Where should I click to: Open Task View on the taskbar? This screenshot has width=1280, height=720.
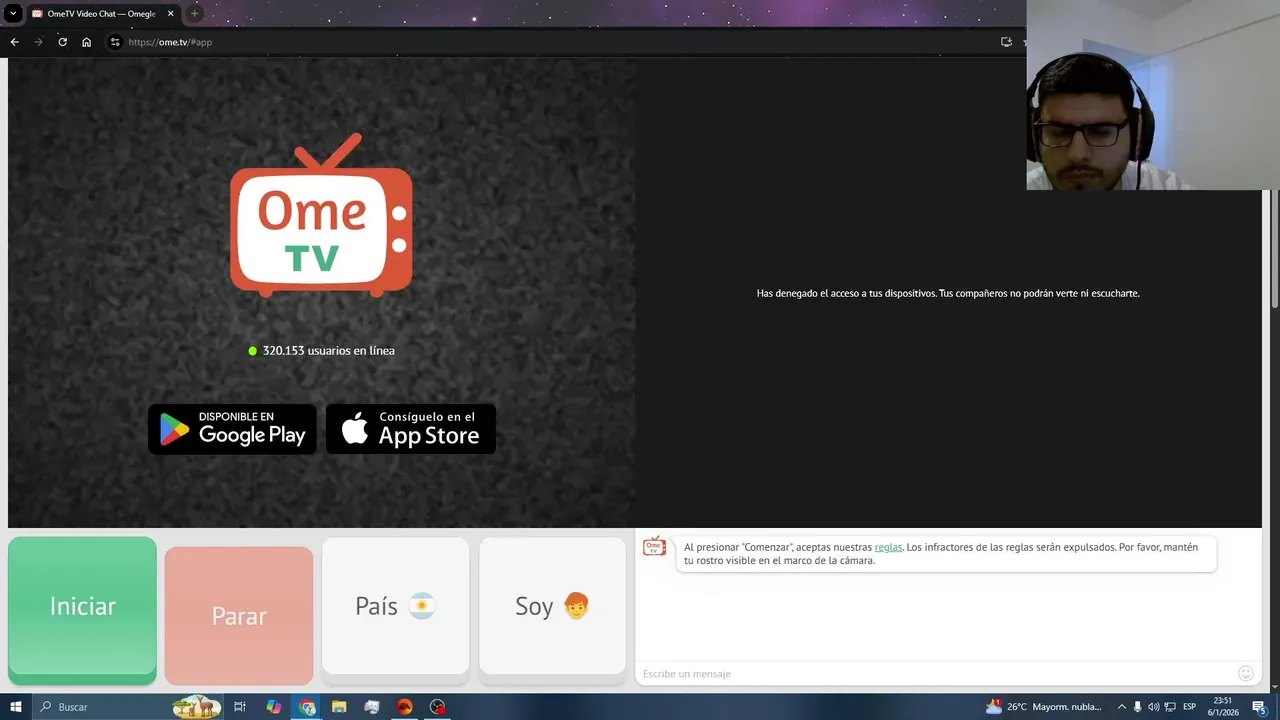pos(240,707)
